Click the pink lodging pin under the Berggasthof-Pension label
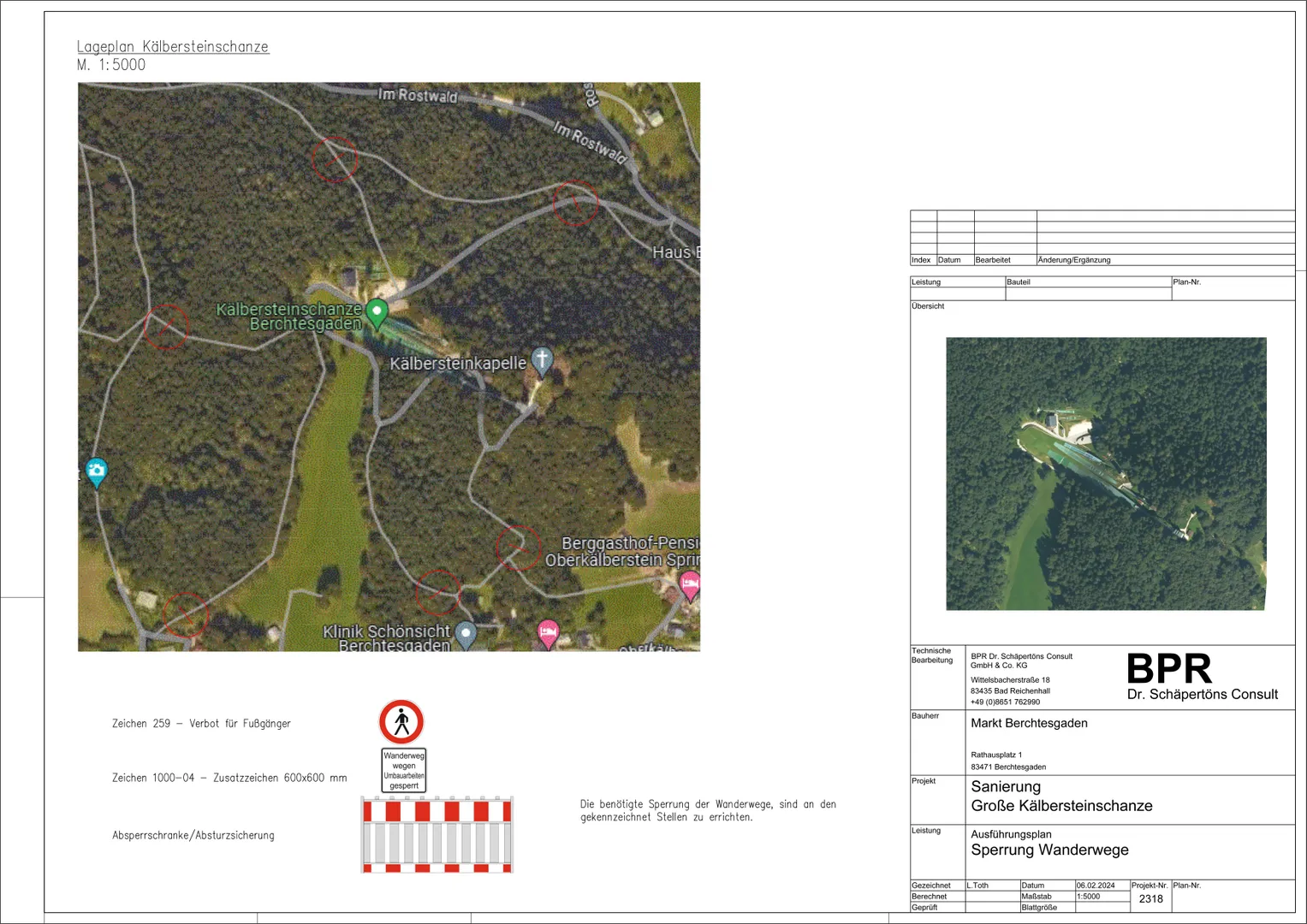The image size is (1307, 924). coord(689,586)
